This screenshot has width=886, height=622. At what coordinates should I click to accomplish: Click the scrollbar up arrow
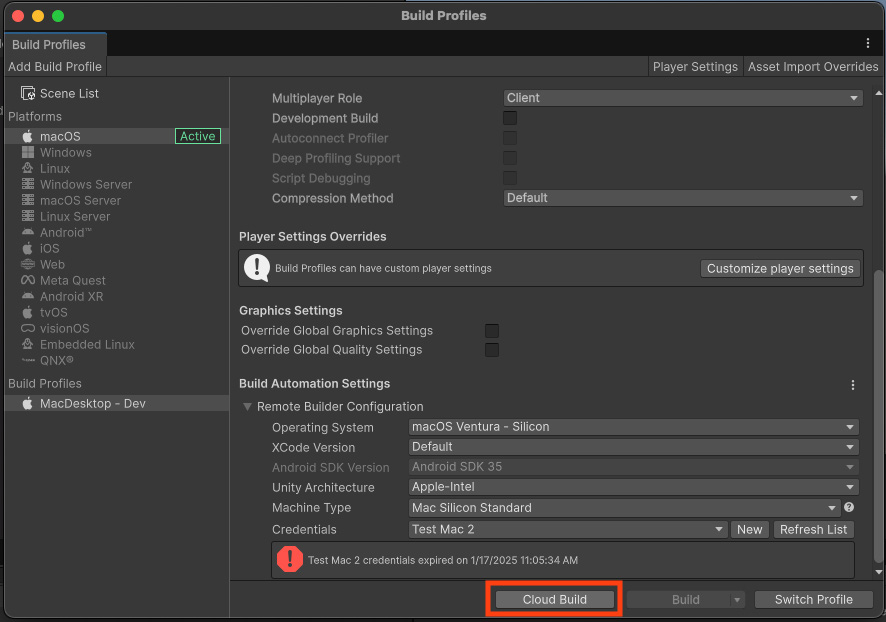tap(878, 93)
